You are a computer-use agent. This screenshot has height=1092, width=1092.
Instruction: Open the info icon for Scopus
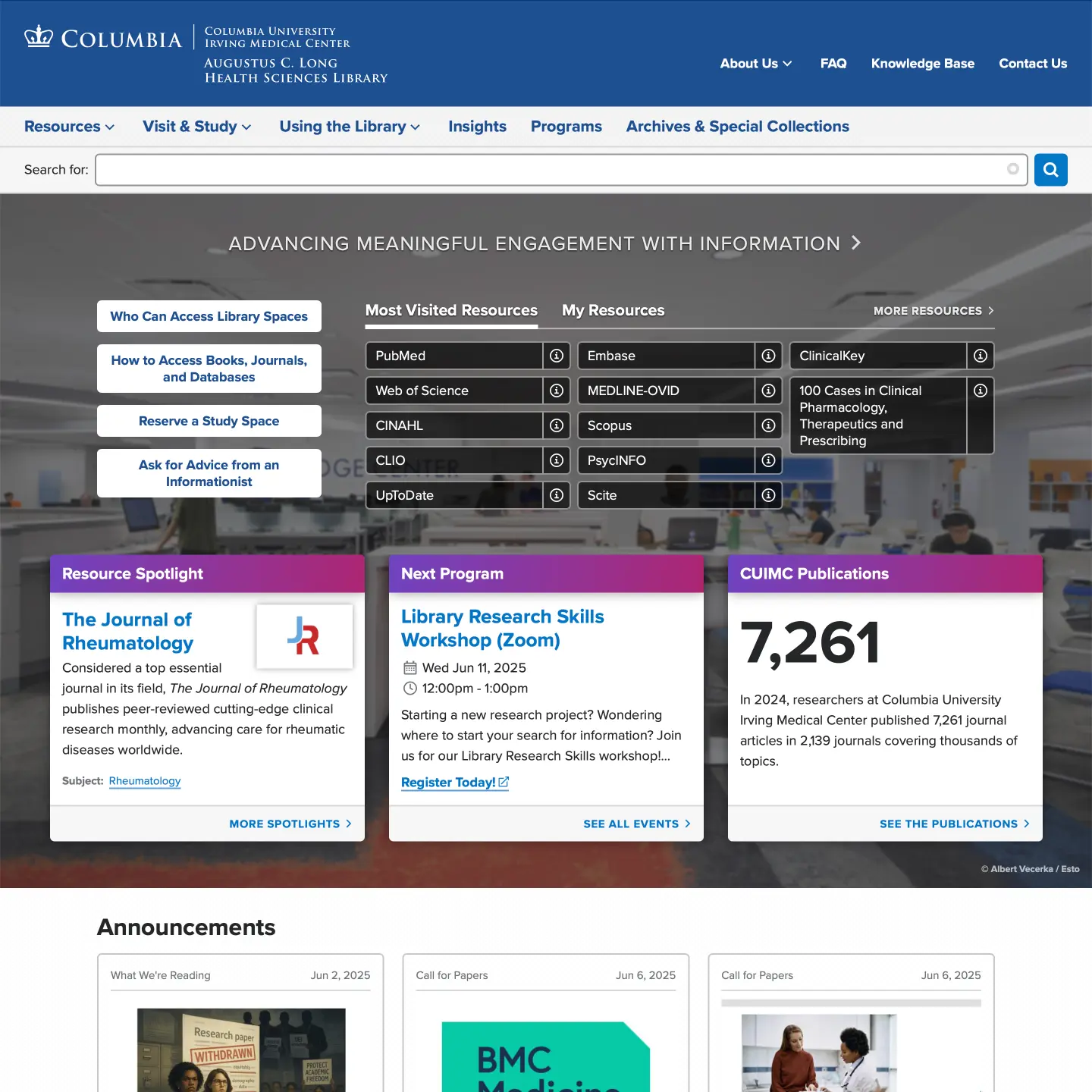click(x=768, y=425)
